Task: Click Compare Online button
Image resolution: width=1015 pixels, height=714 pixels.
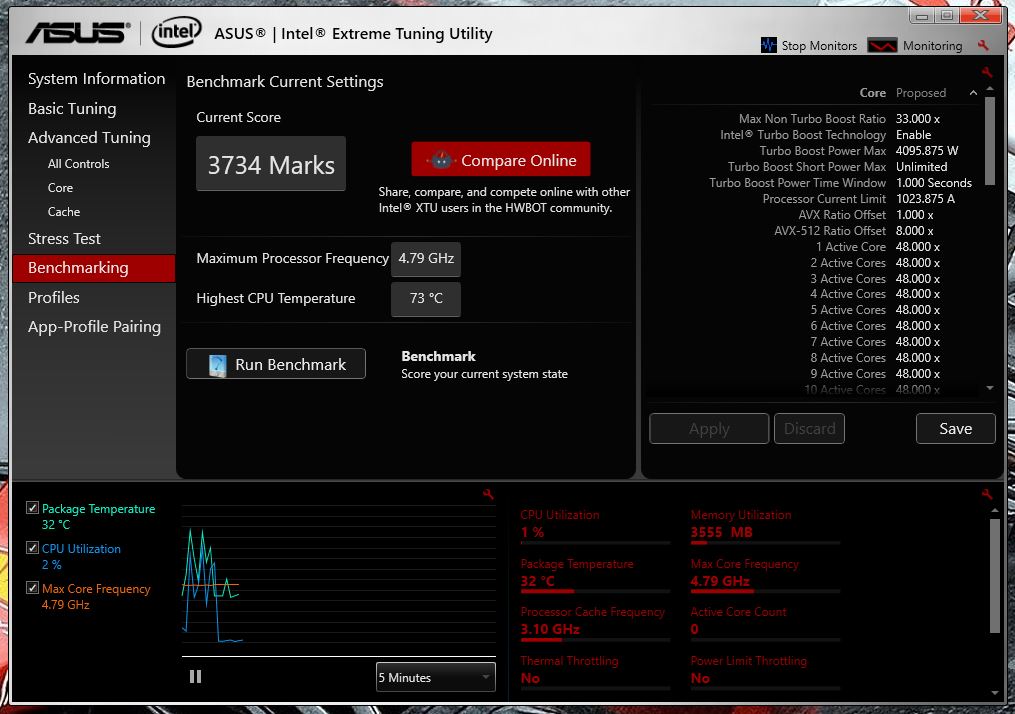Action: pos(500,159)
